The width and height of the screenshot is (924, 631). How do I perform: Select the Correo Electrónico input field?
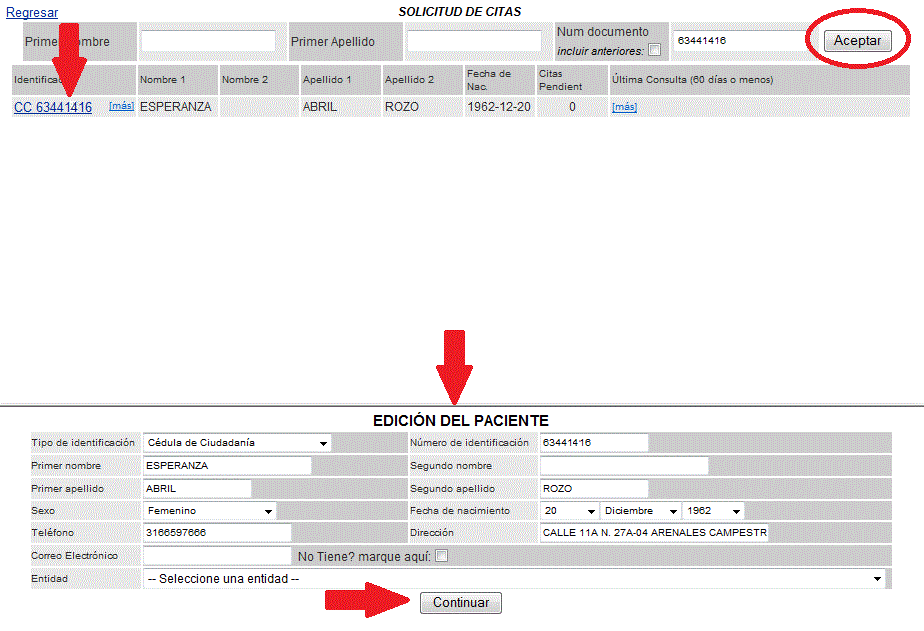(217, 556)
